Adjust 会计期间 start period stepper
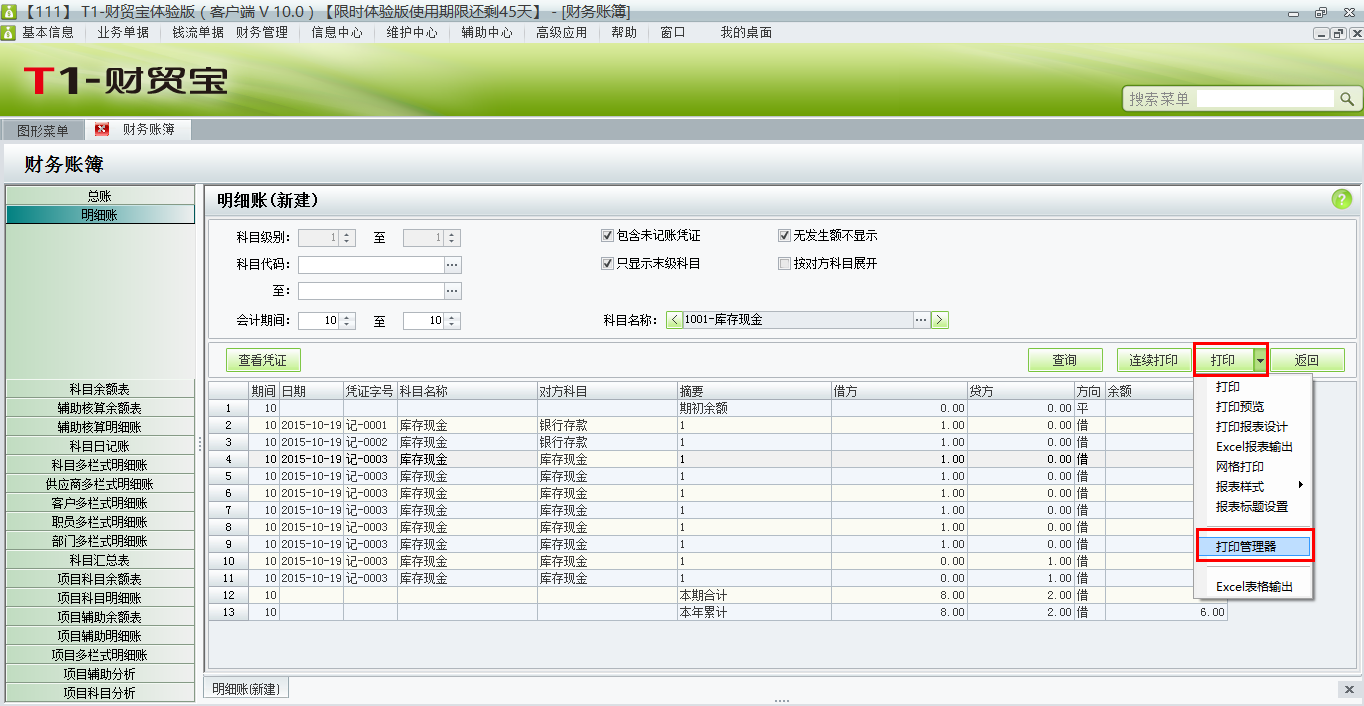Image resolution: width=1364 pixels, height=706 pixels. point(348,321)
